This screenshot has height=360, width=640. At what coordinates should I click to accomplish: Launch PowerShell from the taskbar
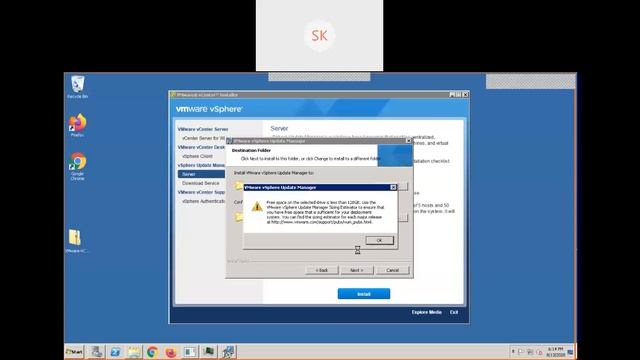tap(116, 351)
